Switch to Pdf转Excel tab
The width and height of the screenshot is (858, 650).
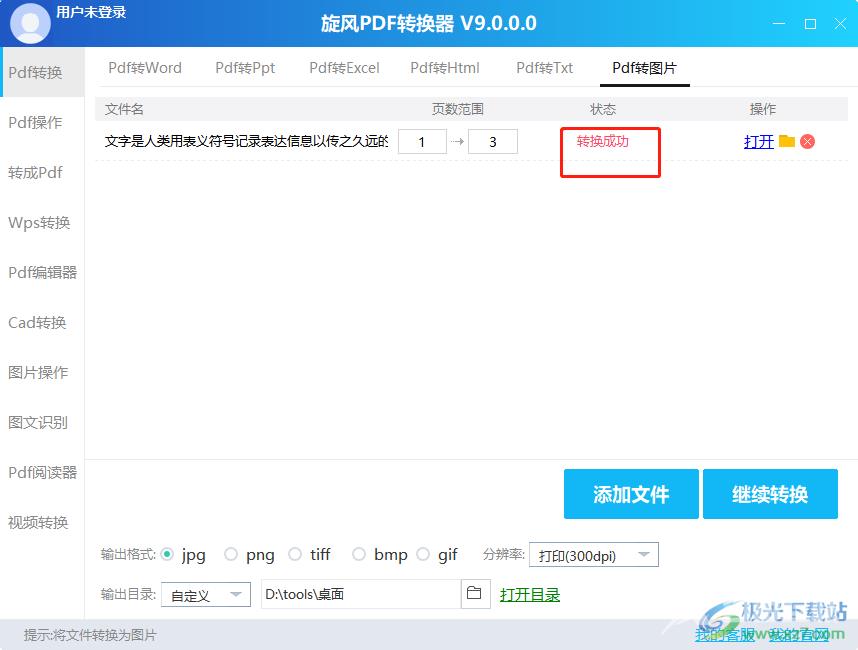pos(344,68)
